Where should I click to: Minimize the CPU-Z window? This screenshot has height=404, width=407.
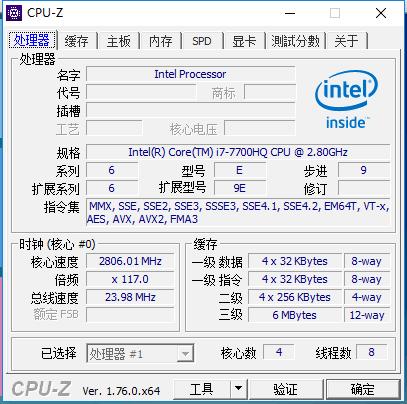click(x=290, y=13)
